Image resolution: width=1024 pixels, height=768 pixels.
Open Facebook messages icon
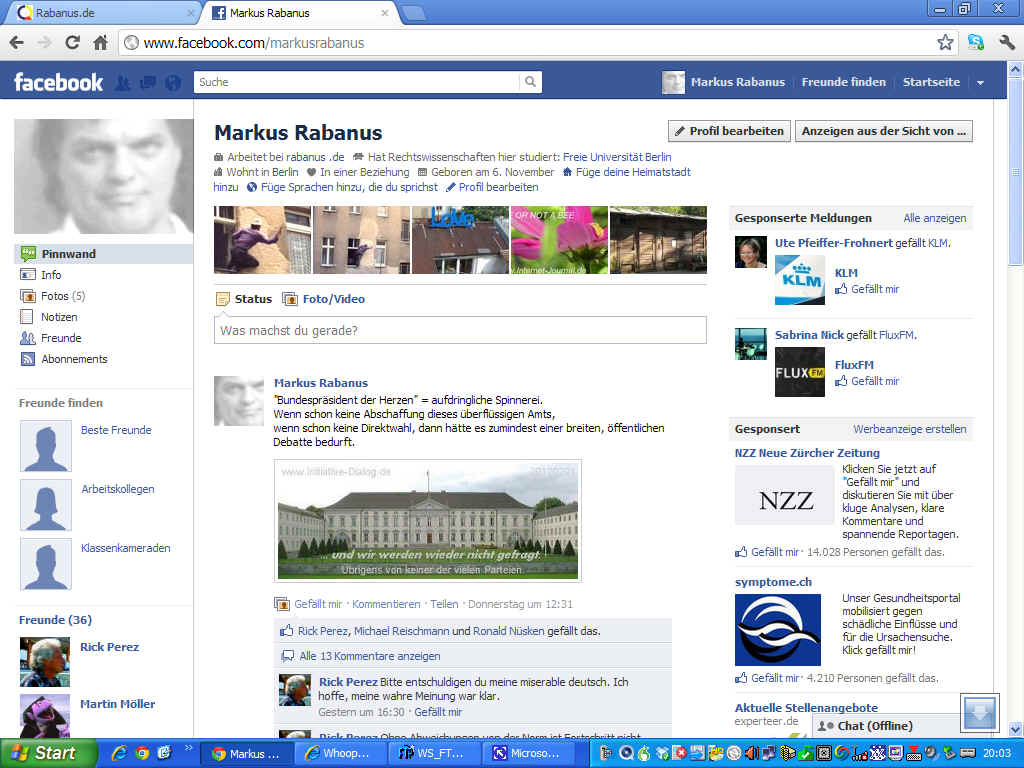pos(148,82)
